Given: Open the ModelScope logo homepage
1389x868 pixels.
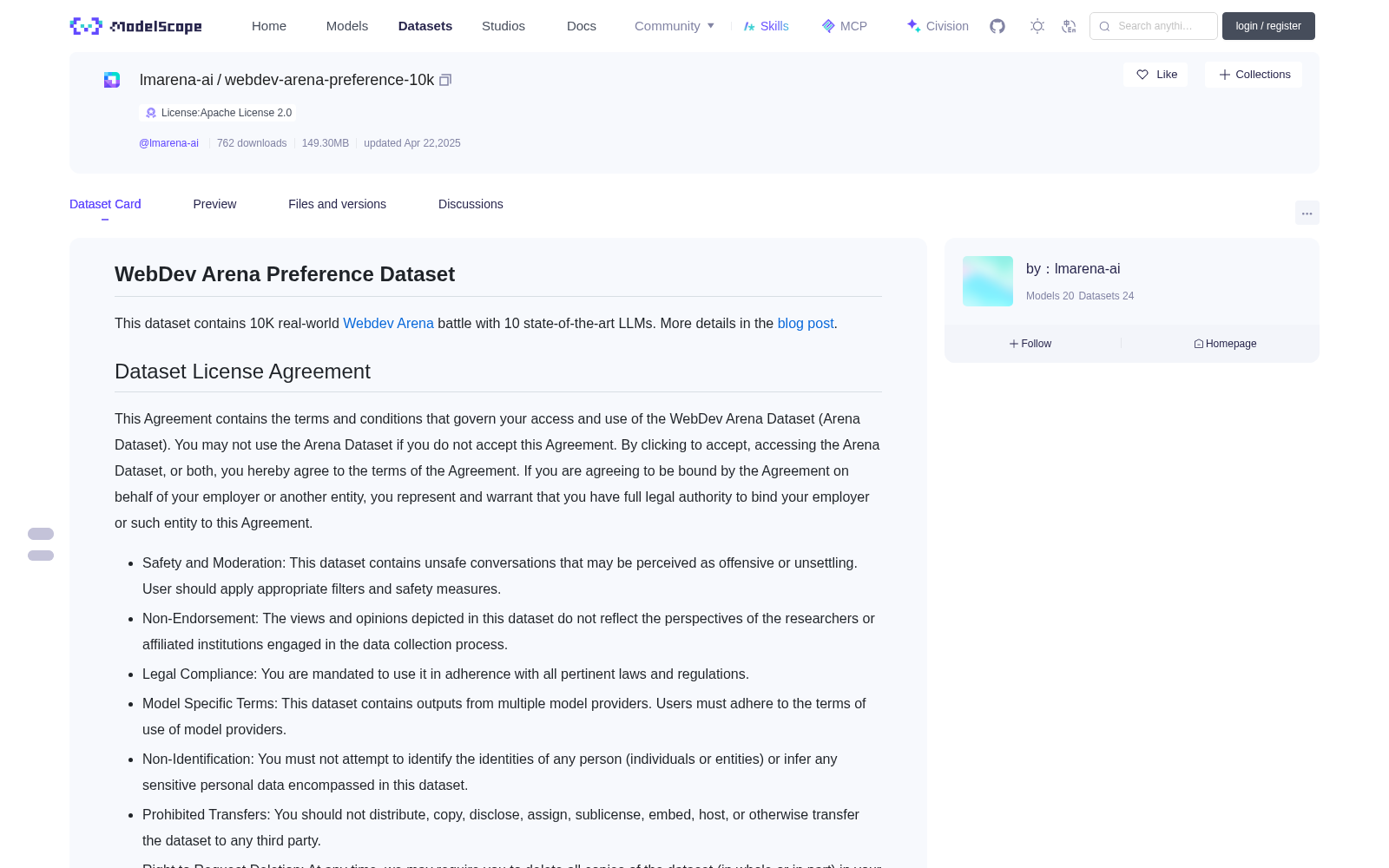Looking at the screenshot, I should (x=136, y=26).
